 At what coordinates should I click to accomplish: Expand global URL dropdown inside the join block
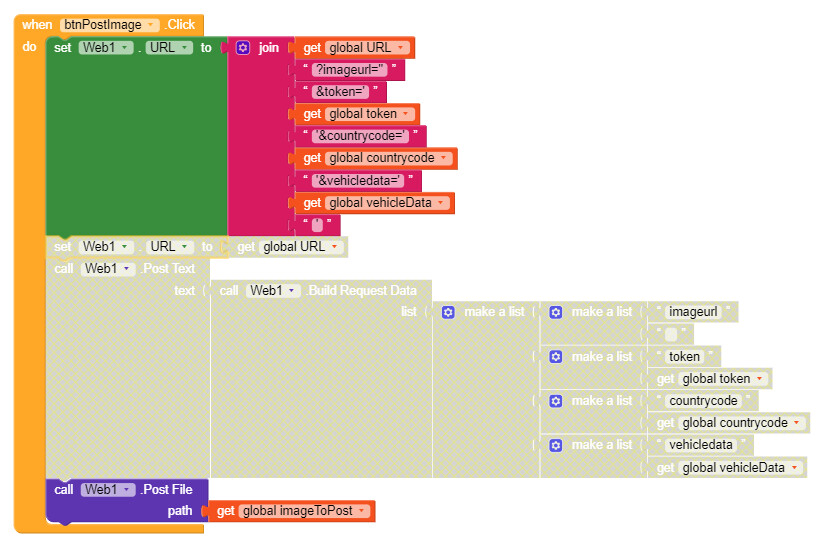pyautogui.click(x=402, y=48)
